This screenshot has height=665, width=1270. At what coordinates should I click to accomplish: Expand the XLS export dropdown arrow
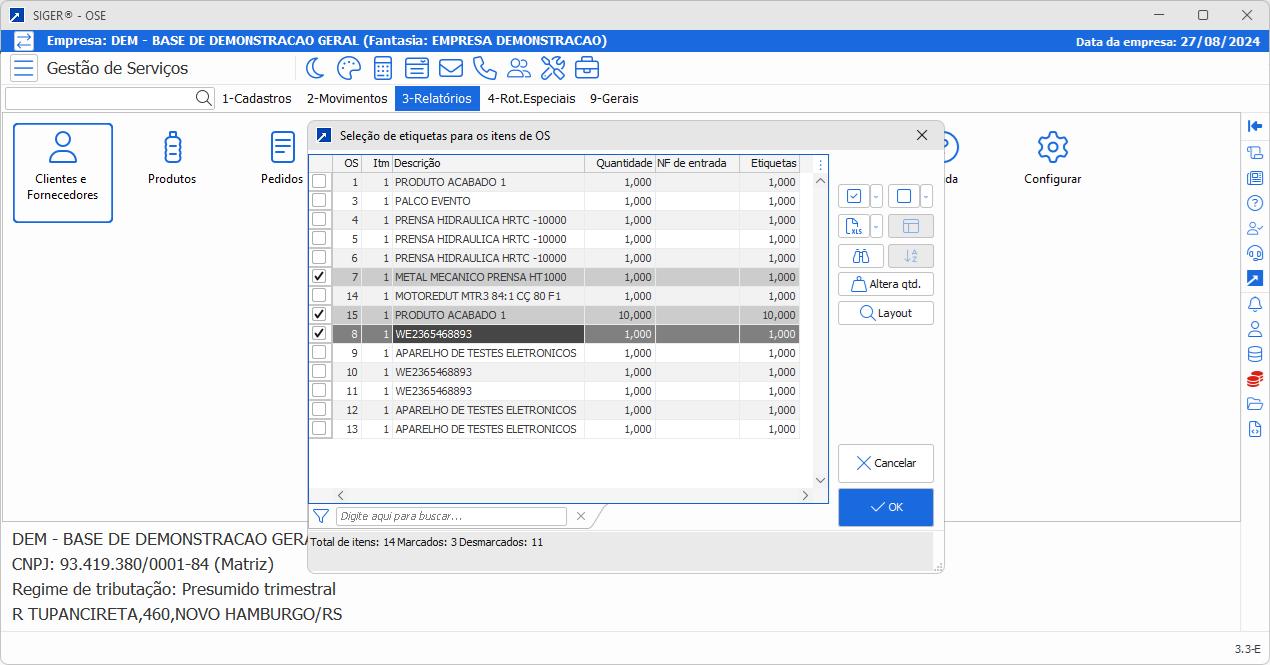(876, 226)
